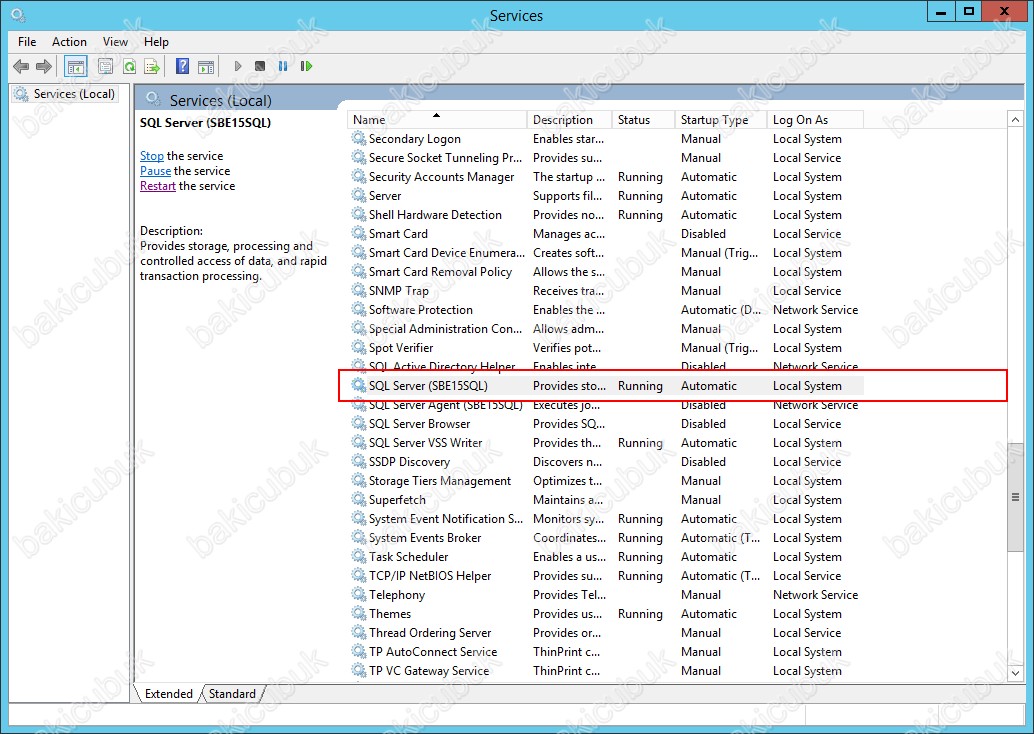Click the gear icon beside Software Protection

point(359,309)
